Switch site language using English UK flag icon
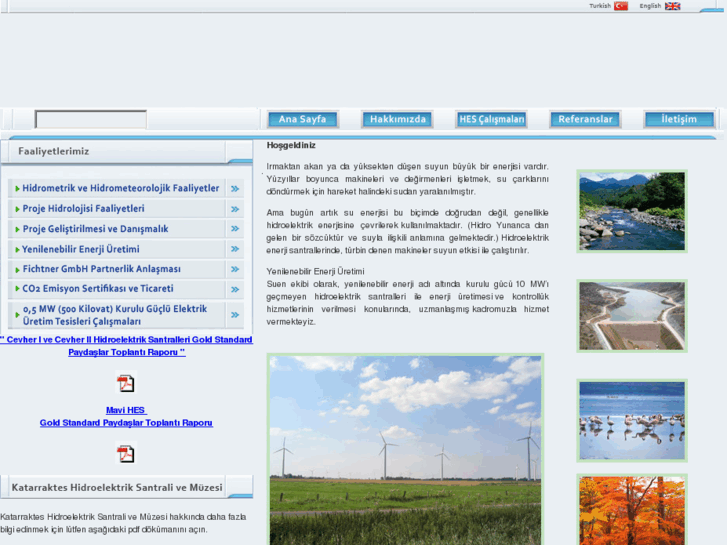Image resolution: width=727 pixels, height=545 pixels. [672, 6]
